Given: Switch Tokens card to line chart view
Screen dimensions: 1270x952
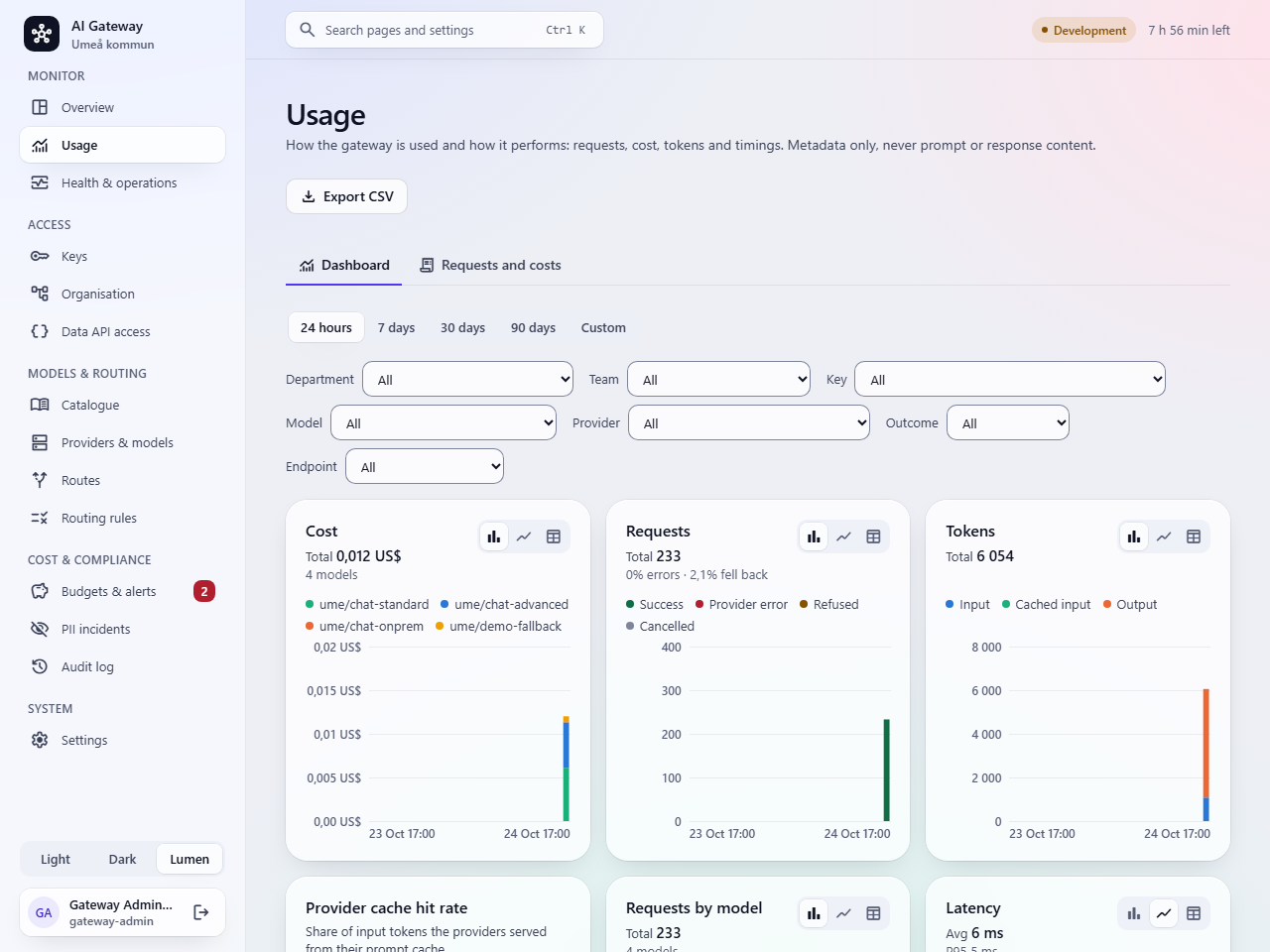Looking at the screenshot, I should (x=1164, y=536).
